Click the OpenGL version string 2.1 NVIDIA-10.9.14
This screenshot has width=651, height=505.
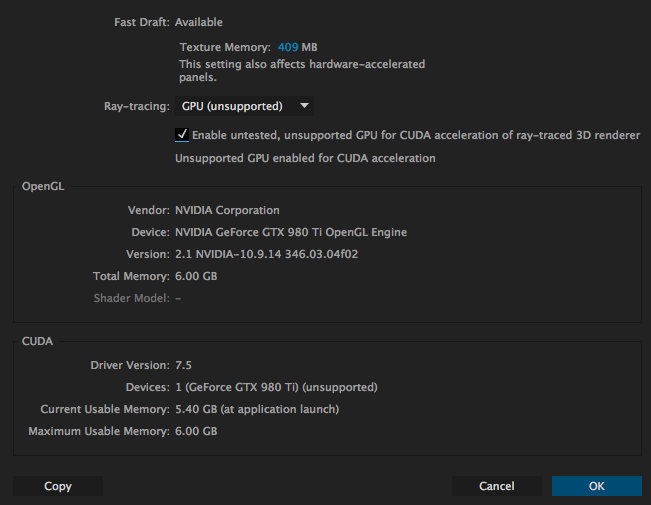[x=266, y=254]
